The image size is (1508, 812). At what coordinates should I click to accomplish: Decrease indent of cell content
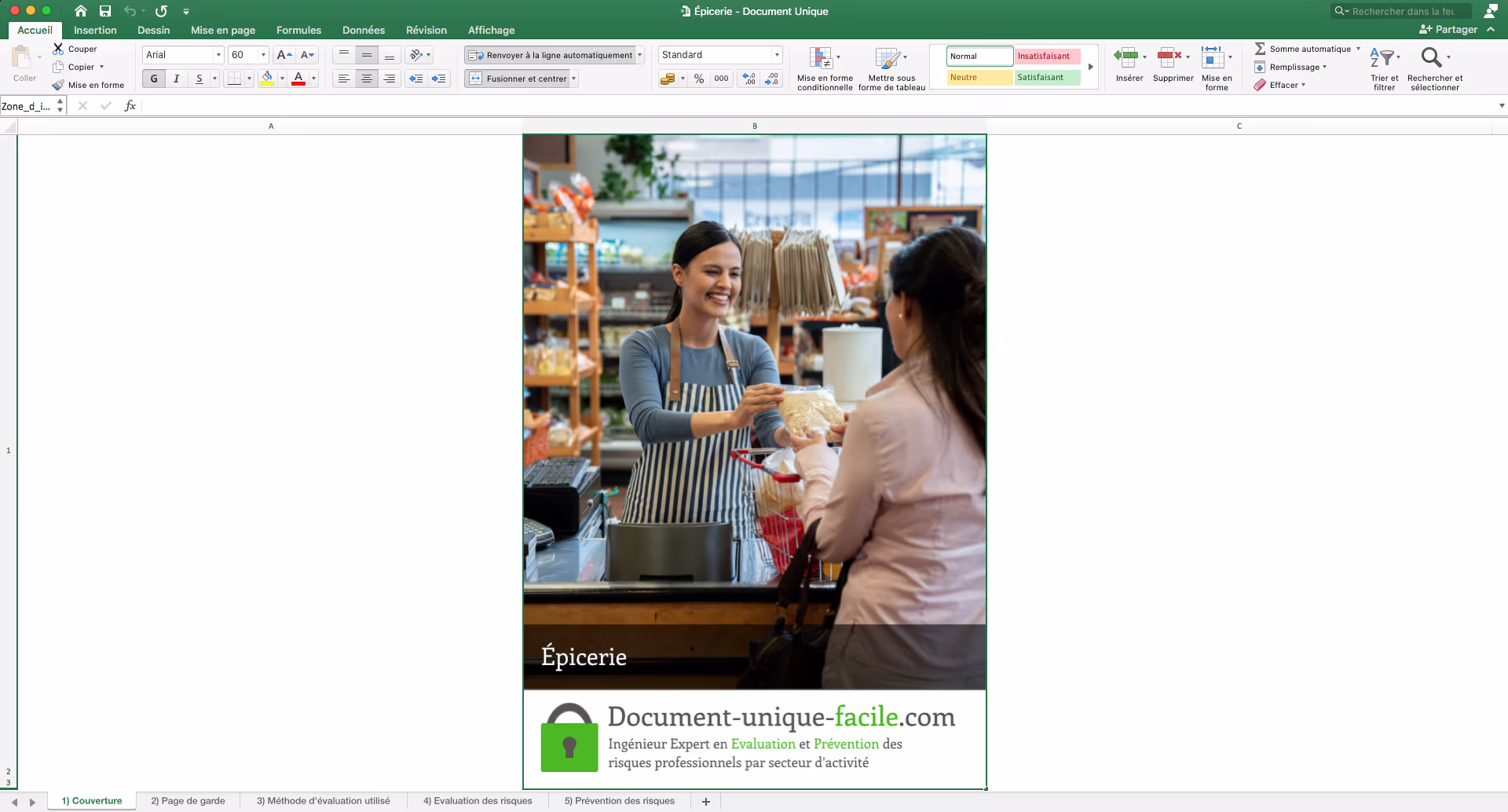point(416,79)
